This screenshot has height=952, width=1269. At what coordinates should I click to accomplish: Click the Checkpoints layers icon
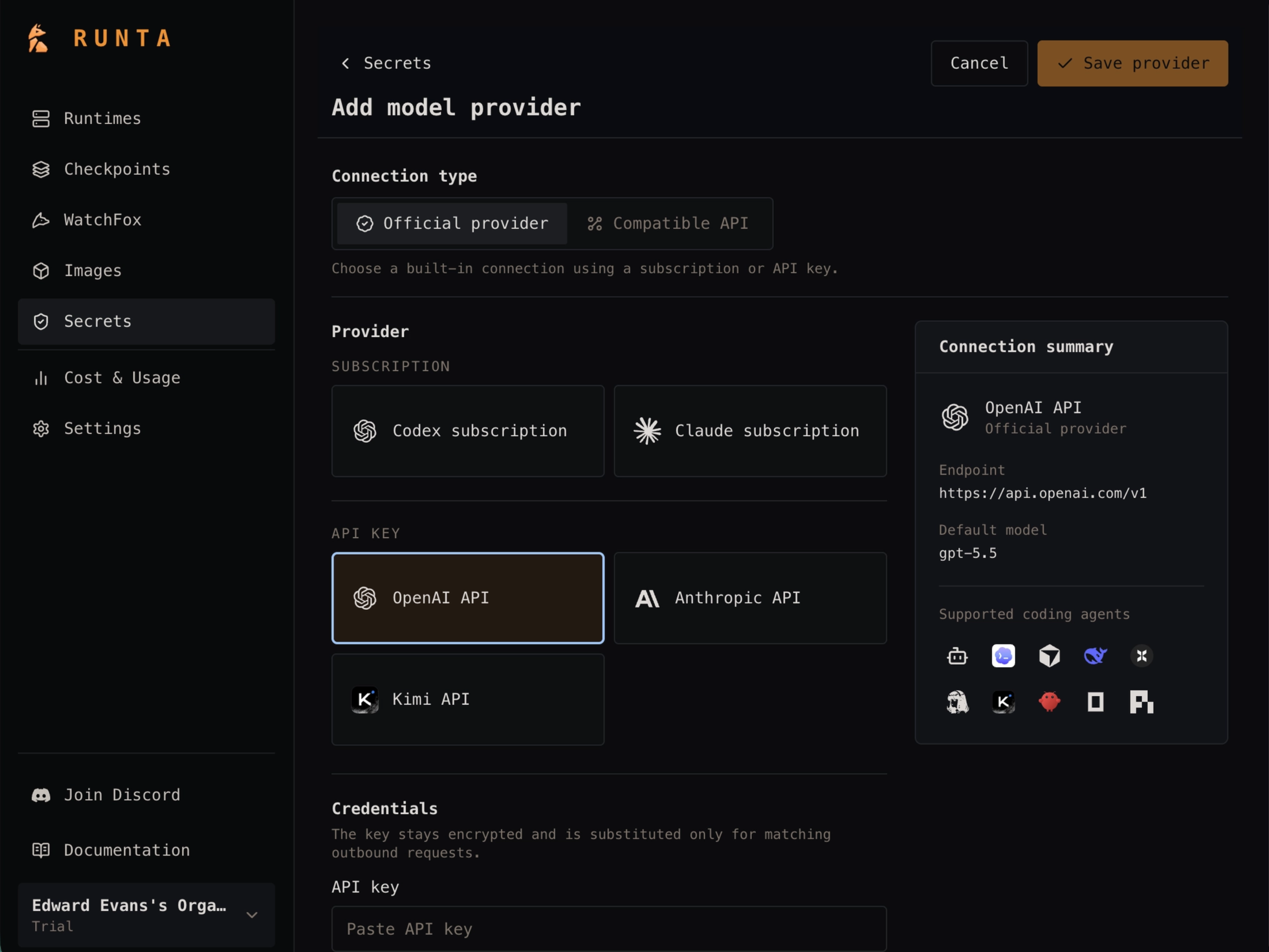[x=41, y=169]
